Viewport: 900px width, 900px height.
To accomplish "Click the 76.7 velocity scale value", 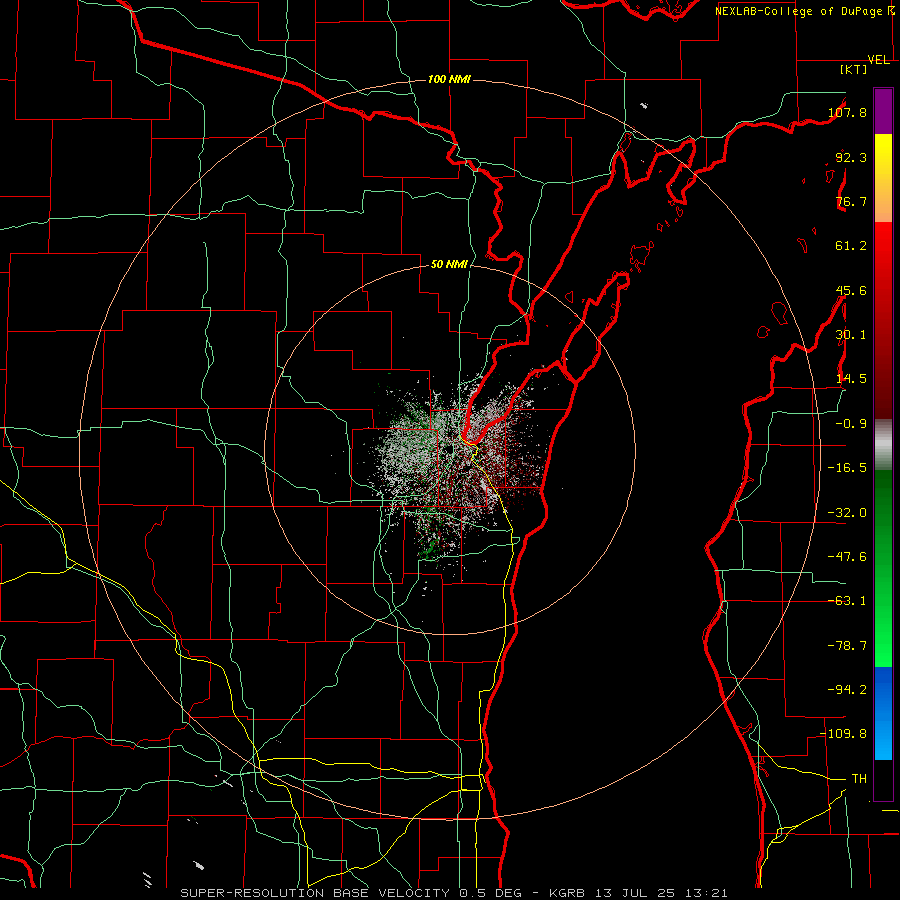I will coord(851,201).
